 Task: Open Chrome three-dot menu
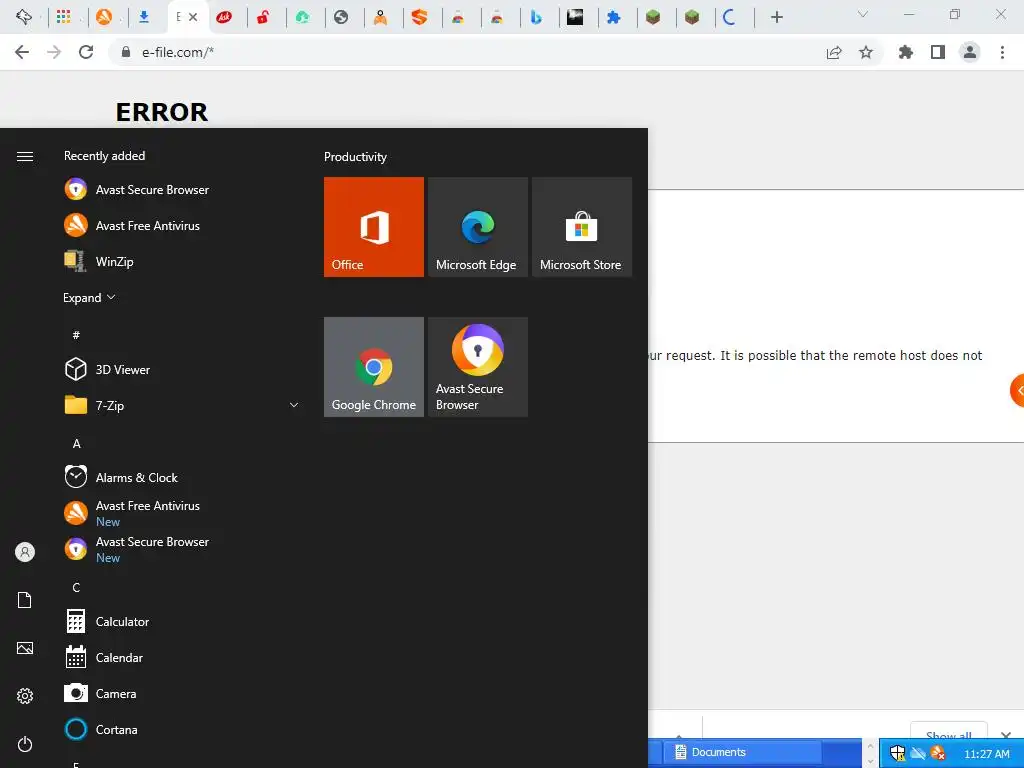1002,52
